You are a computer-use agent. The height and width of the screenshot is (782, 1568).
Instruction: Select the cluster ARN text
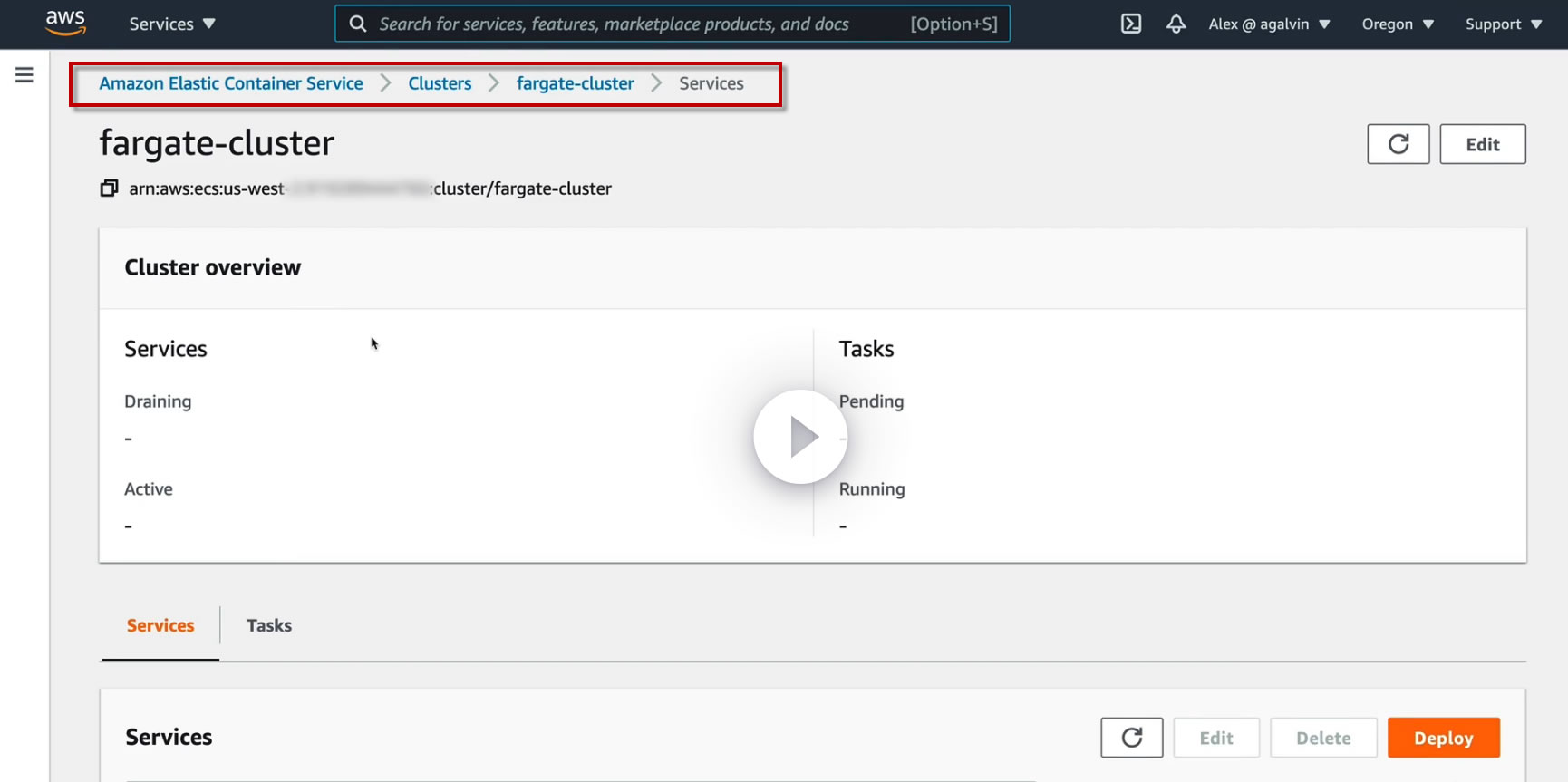371,188
